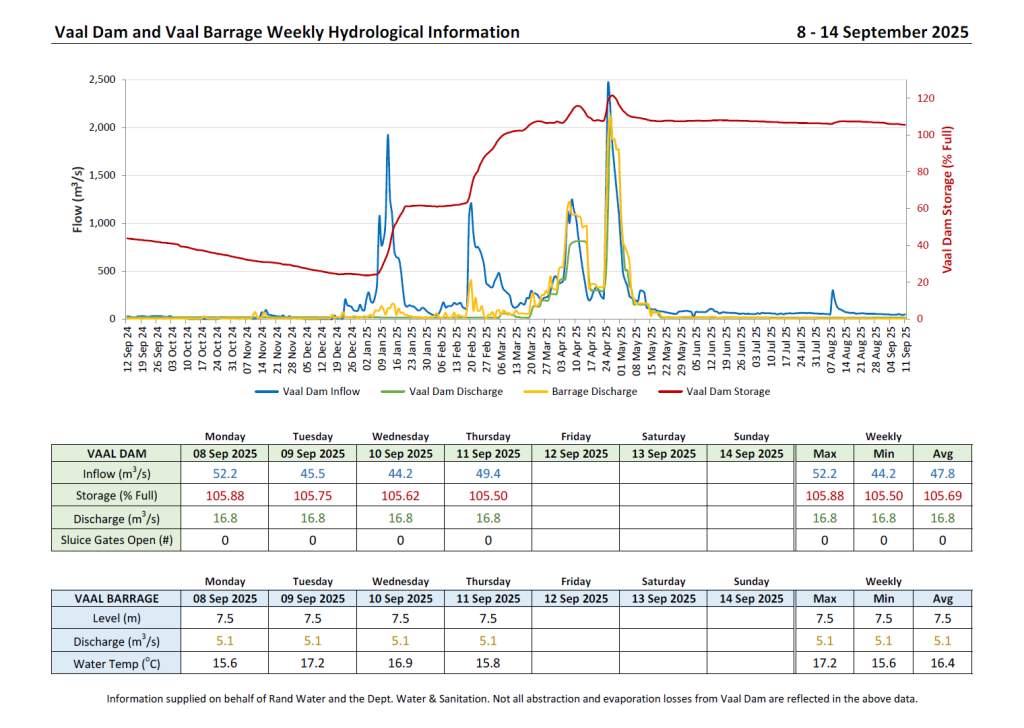Select the weekly average inflow value 47.8
The height and width of the screenshot is (728, 1024).
pos(942,474)
